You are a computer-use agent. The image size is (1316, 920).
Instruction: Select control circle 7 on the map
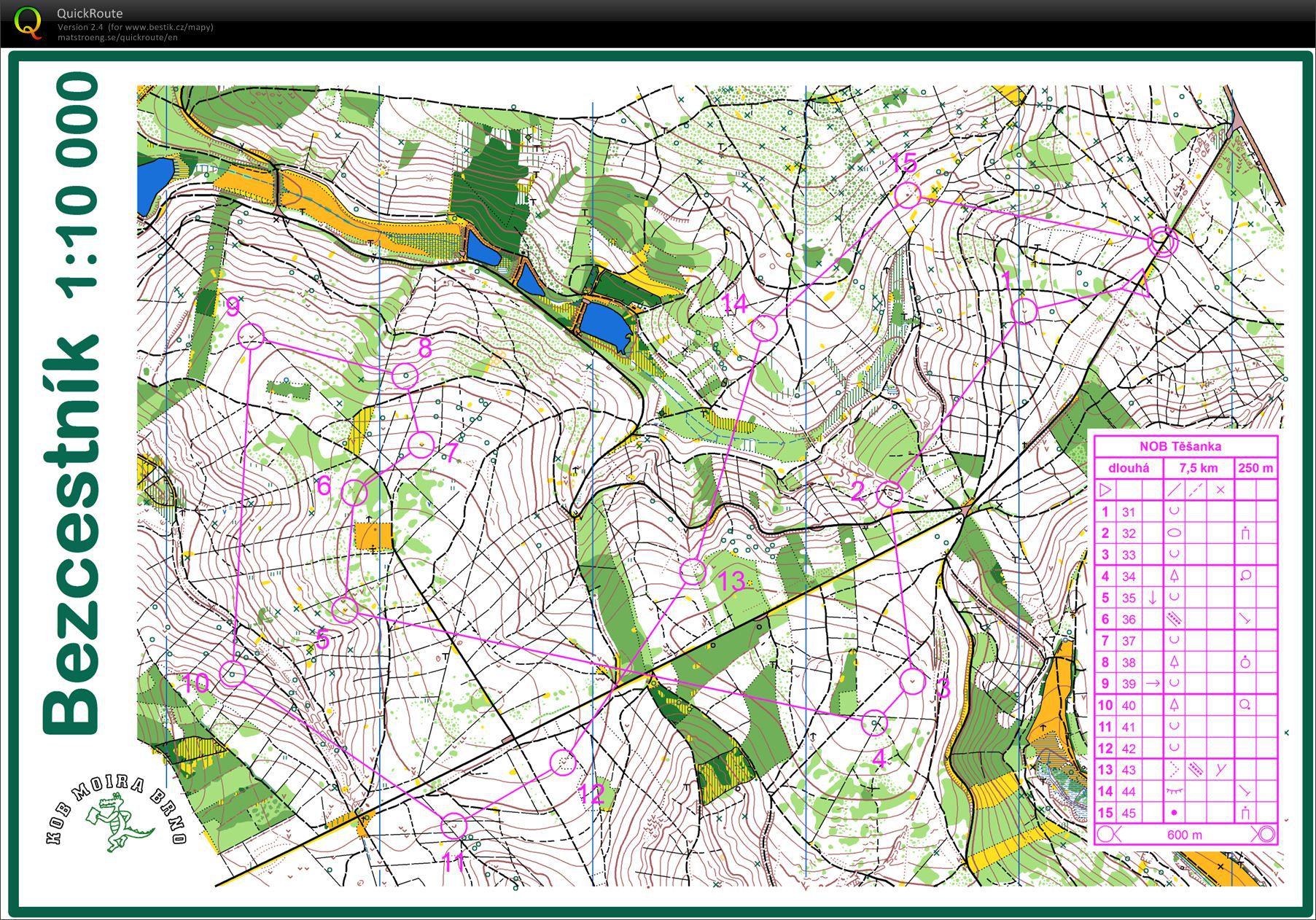[x=421, y=445]
